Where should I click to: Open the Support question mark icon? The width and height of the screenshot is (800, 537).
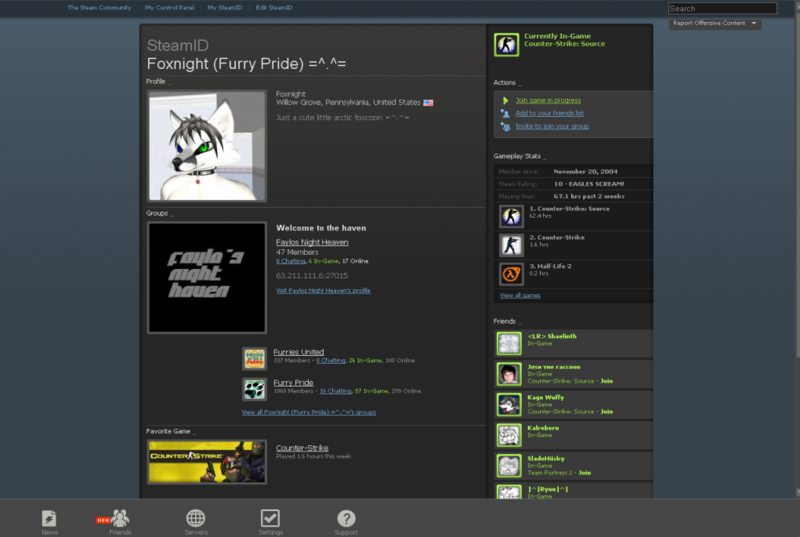pyautogui.click(x=346, y=518)
